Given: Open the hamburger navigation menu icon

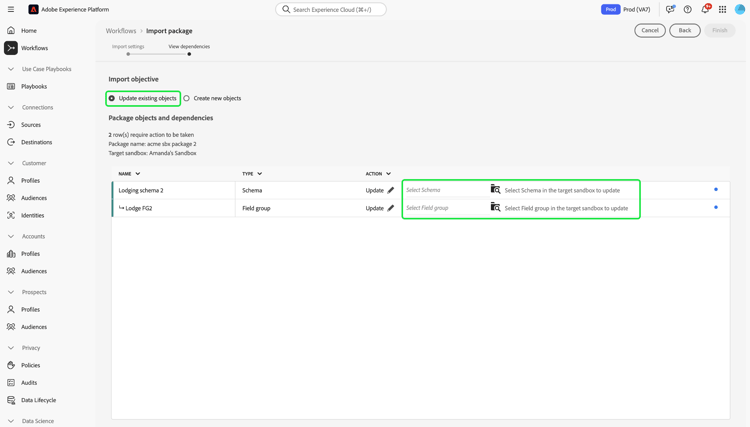Looking at the screenshot, I should click(11, 9).
